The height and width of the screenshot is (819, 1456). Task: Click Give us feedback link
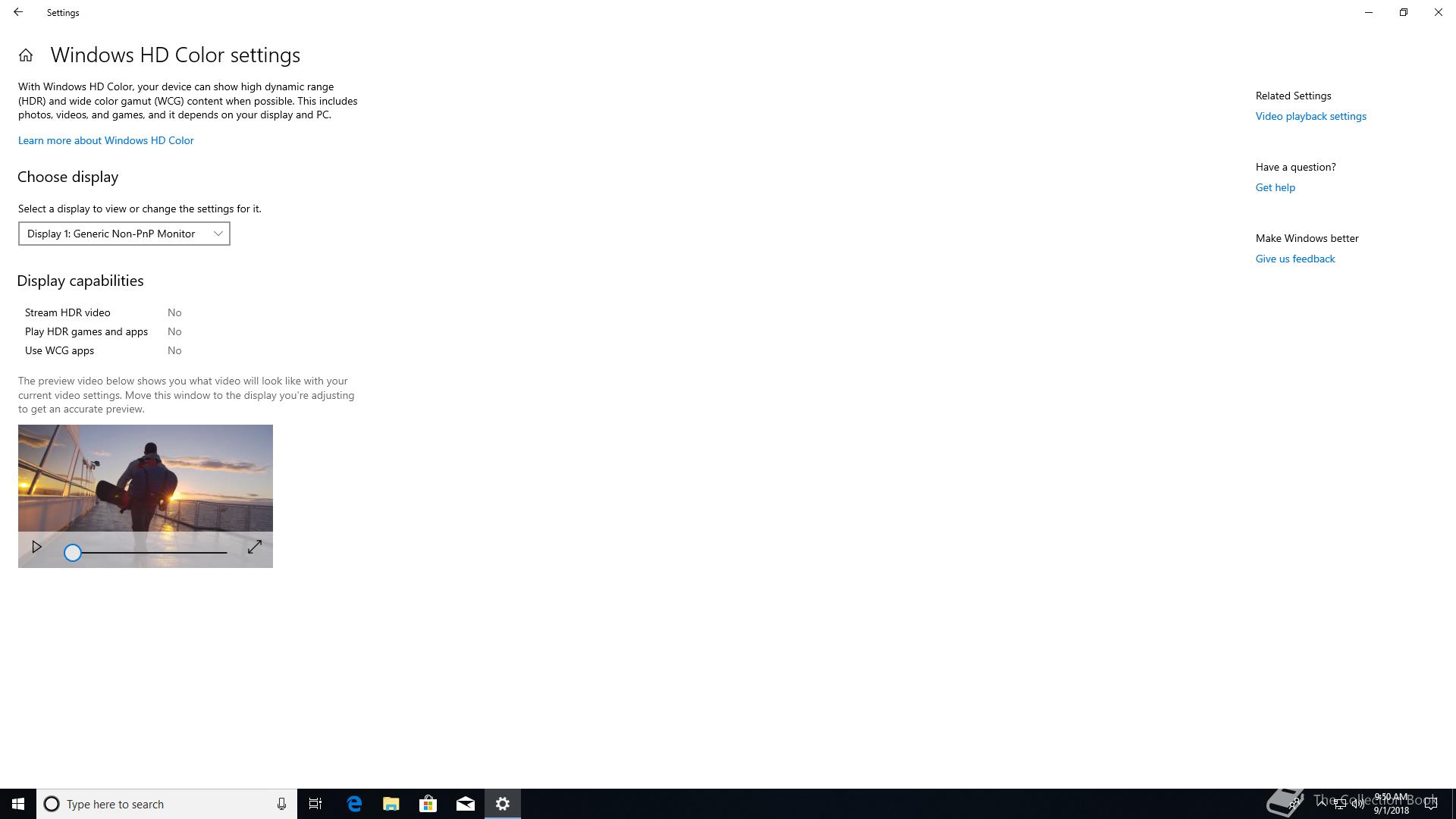(1294, 259)
